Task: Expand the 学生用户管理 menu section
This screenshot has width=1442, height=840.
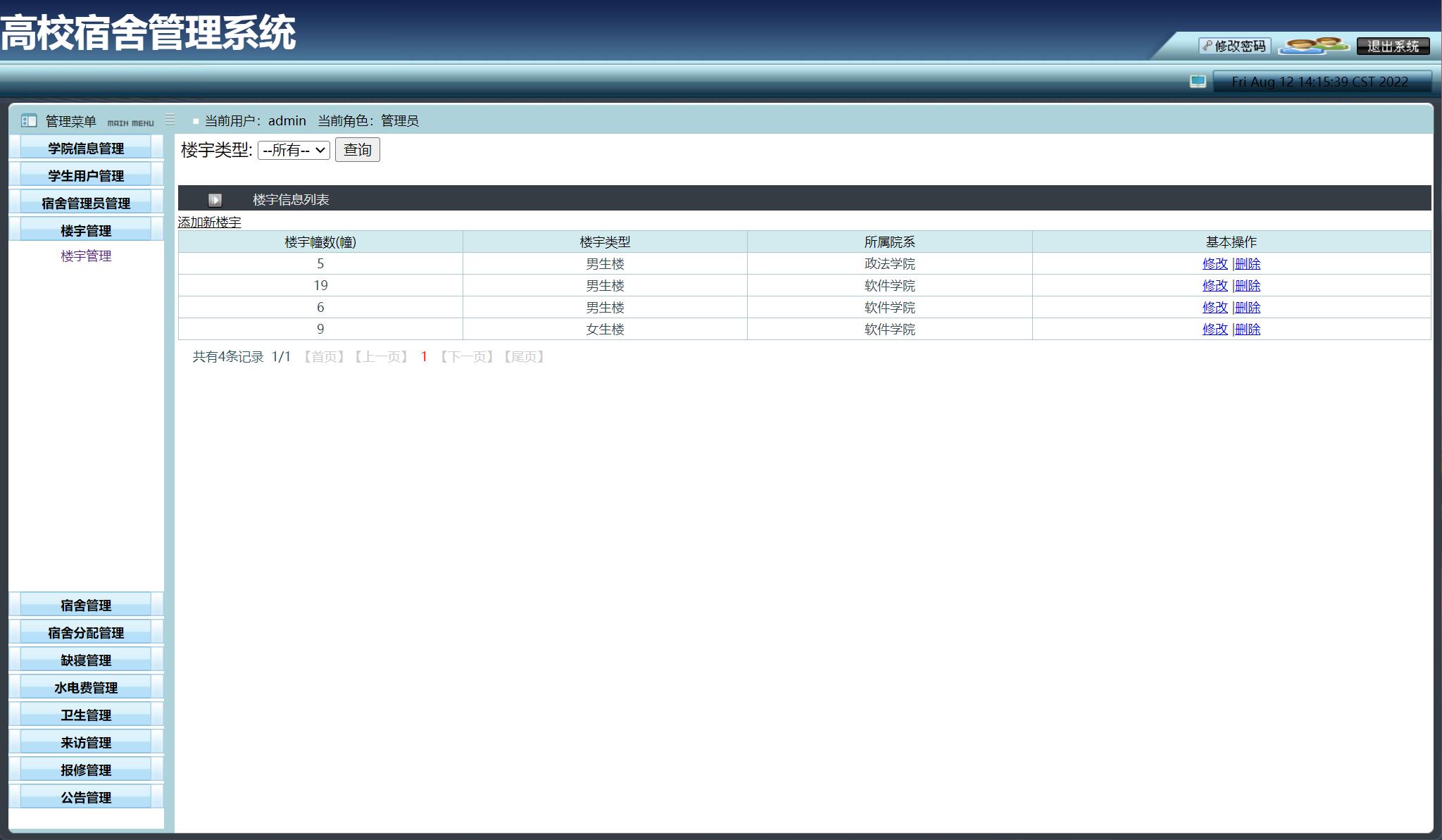Action: [x=86, y=176]
